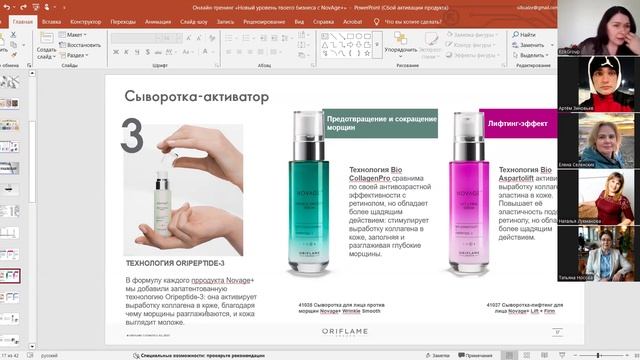Increase font size with the larger A icon
Viewport: 640px width, 360px height.
(189, 38)
